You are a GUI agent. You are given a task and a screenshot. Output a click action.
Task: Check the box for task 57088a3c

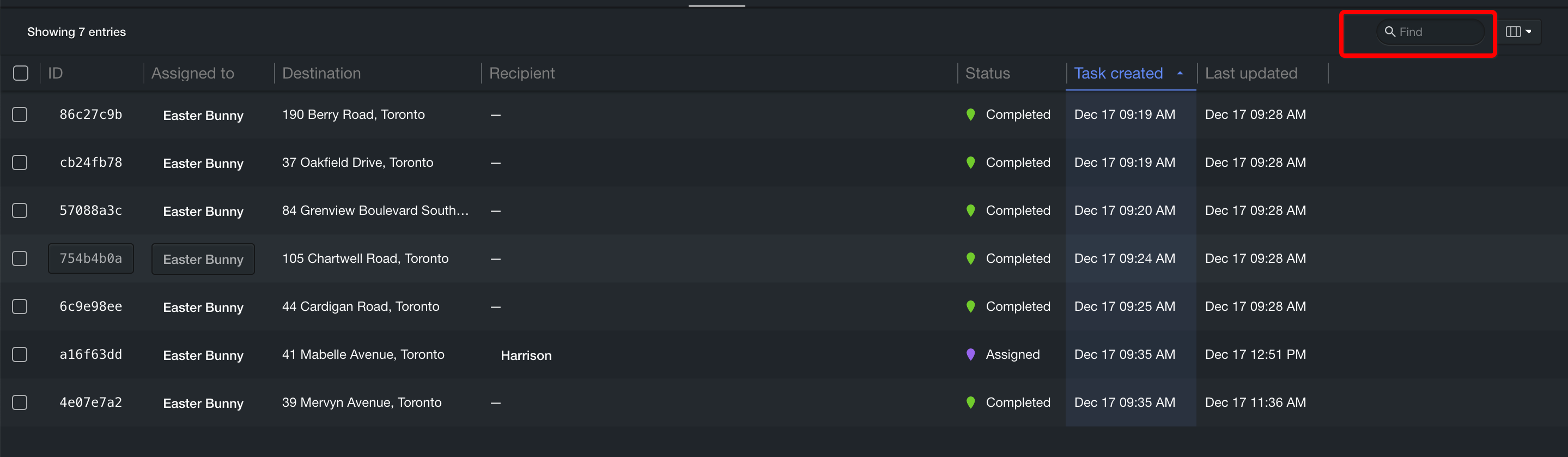pos(20,211)
